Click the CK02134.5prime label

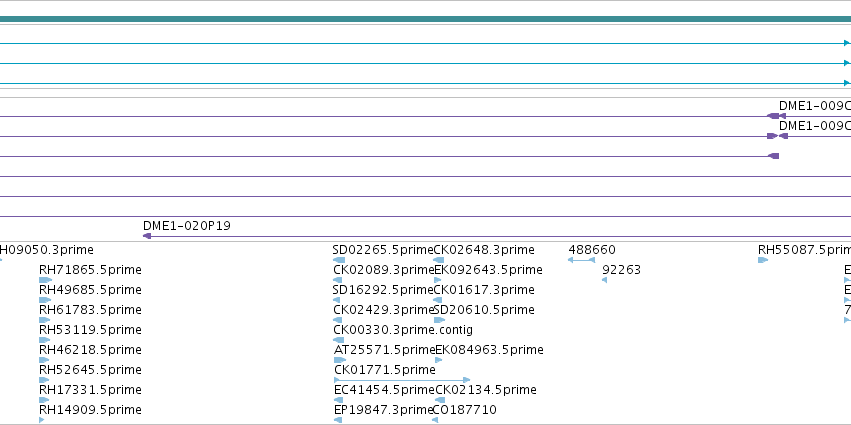[486, 390]
